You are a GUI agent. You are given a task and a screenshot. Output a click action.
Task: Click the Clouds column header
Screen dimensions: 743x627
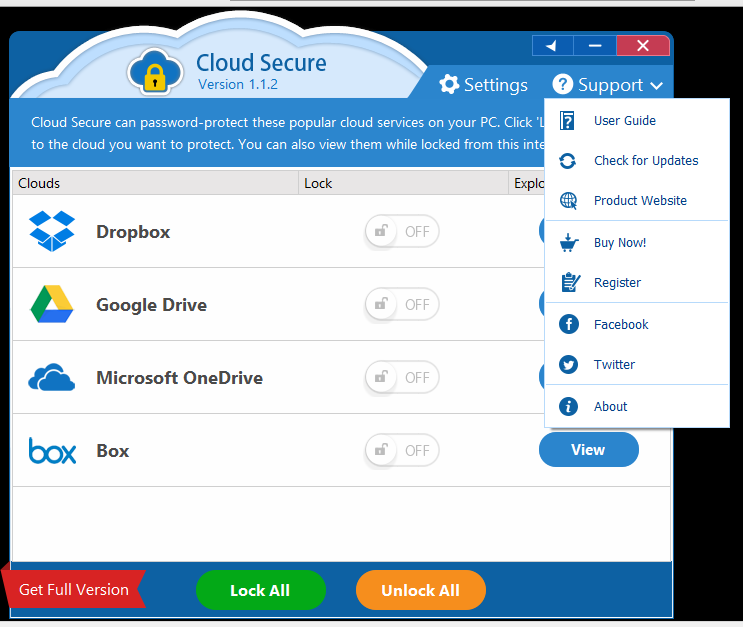[x=155, y=183]
